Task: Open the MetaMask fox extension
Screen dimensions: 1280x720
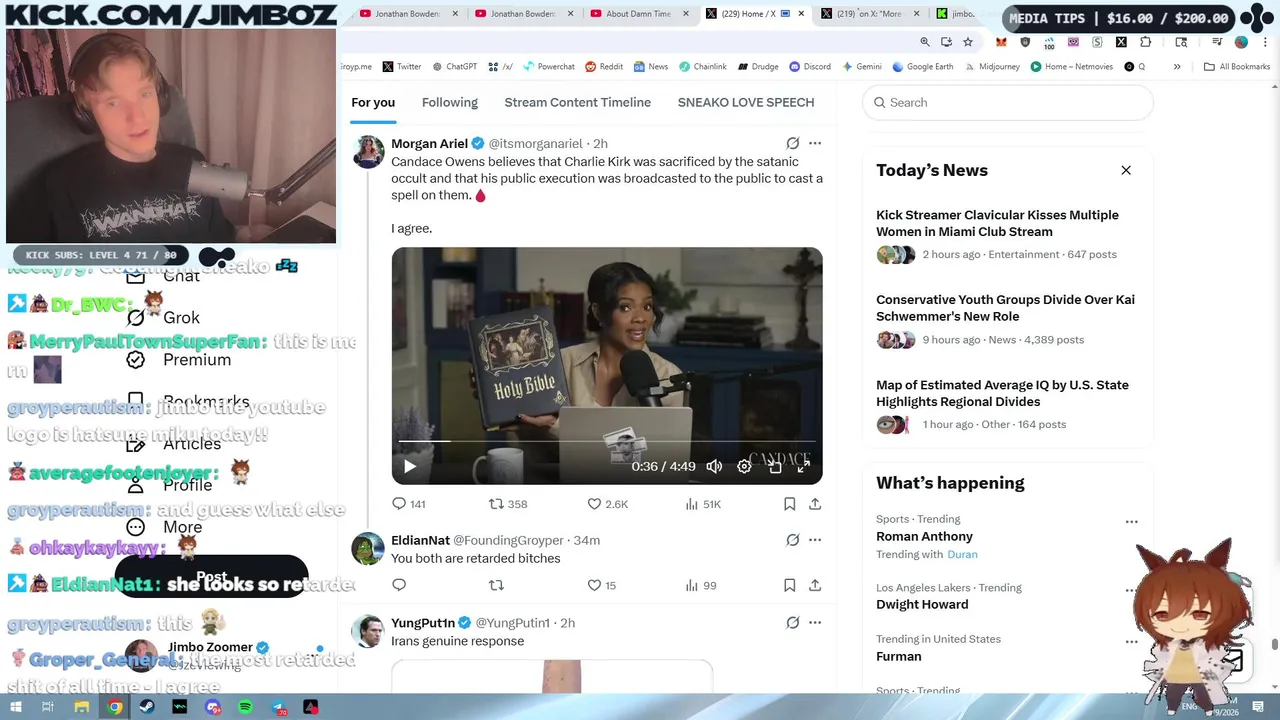Action: (x=1001, y=42)
